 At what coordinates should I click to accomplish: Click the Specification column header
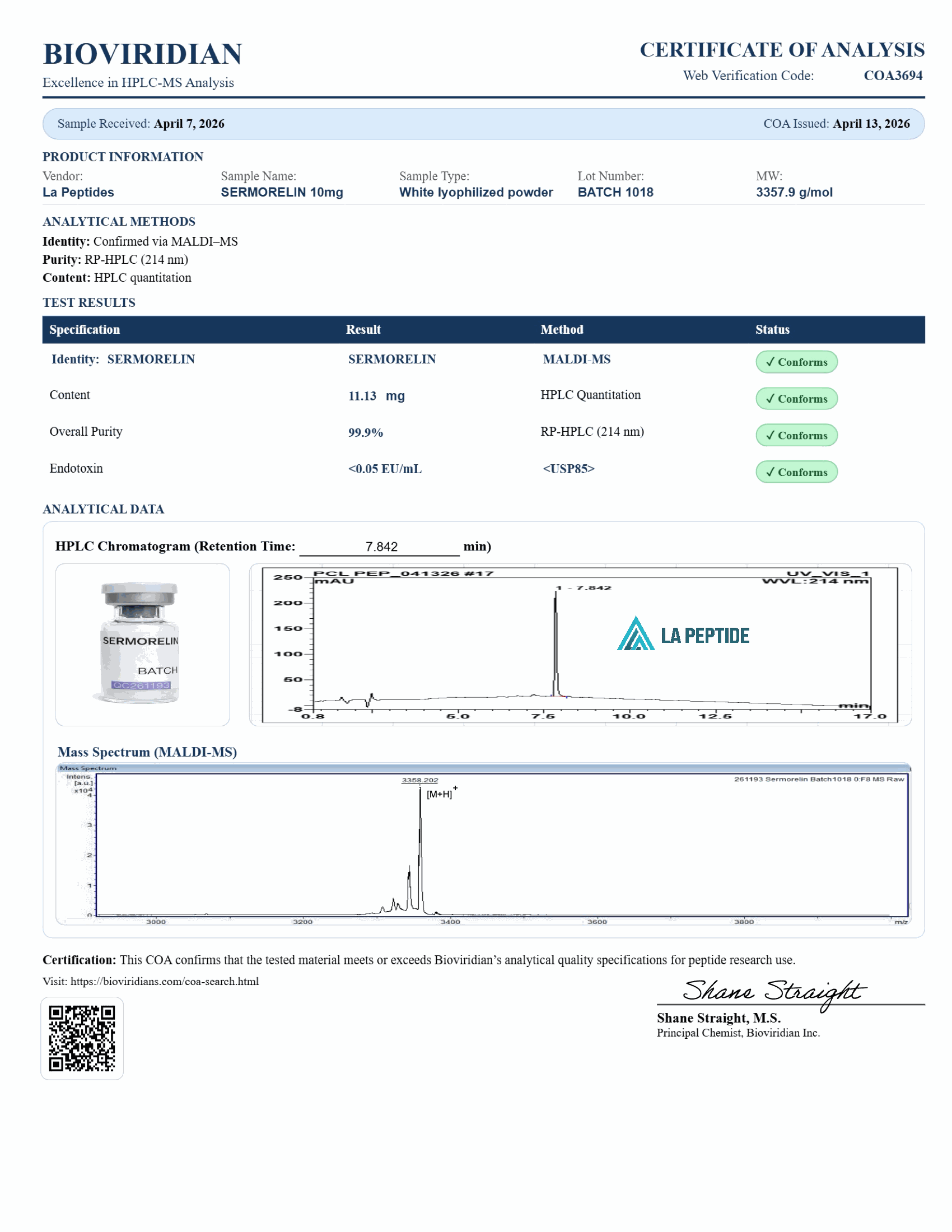pyautogui.click(x=85, y=329)
